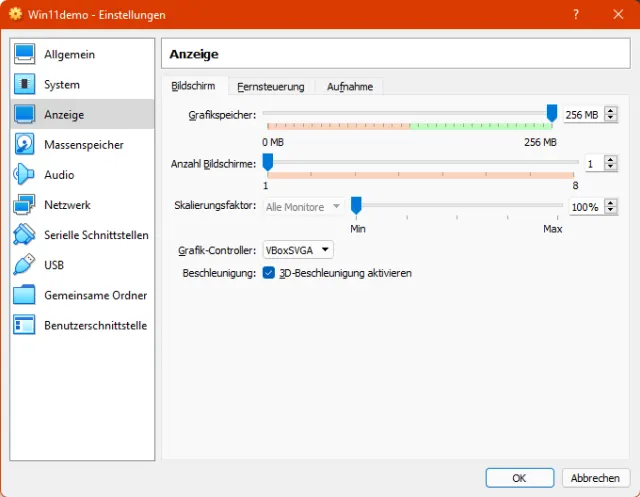The height and width of the screenshot is (497, 640).
Task: Expand the Grafik-Controller VBoxSVGA dropdown
Action: click(x=298, y=250)
